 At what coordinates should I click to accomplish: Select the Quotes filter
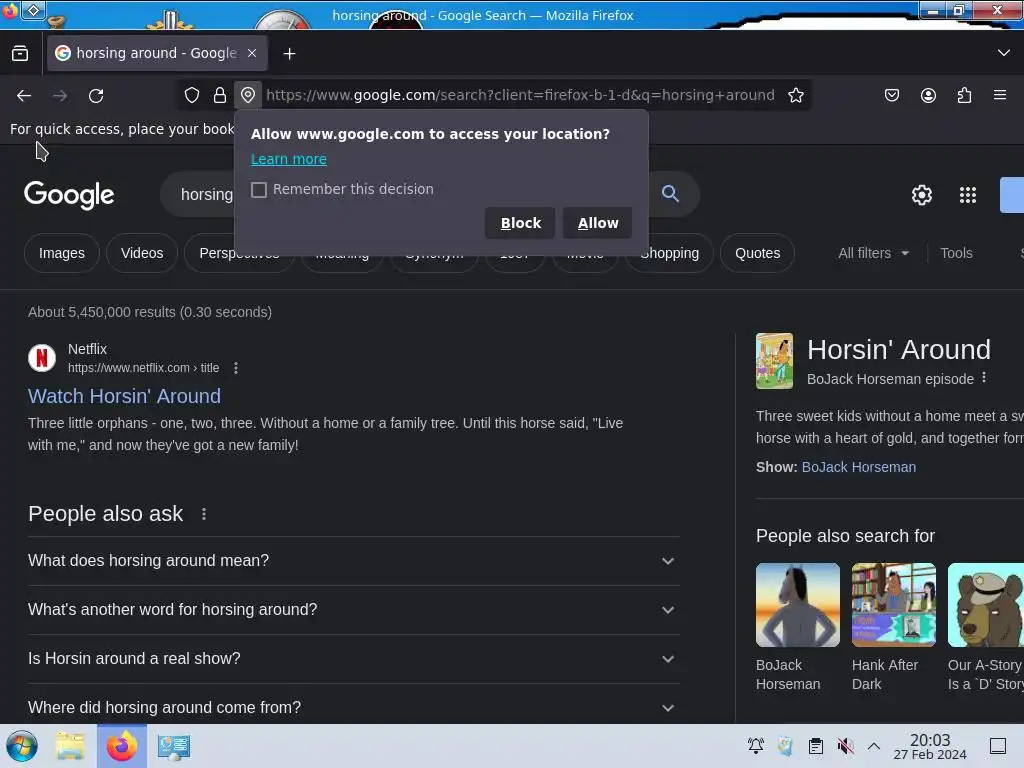point(758,253)
